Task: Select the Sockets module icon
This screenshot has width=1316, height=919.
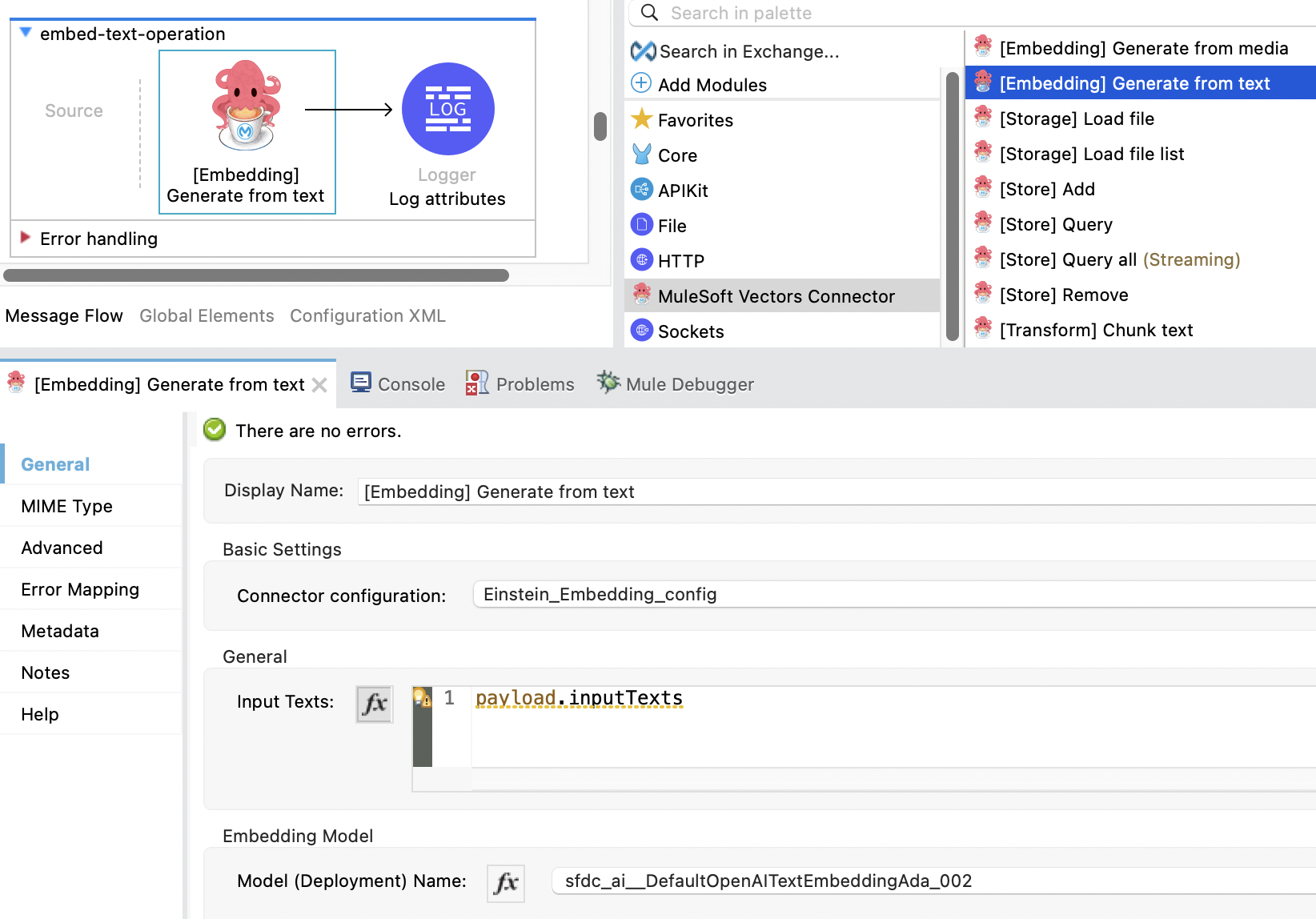Action: coord(642,330)
